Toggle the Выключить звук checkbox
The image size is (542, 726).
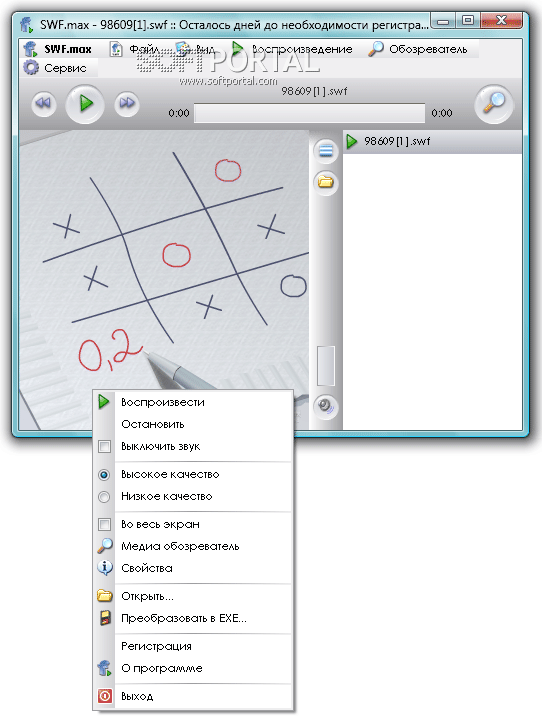[105, 446]
